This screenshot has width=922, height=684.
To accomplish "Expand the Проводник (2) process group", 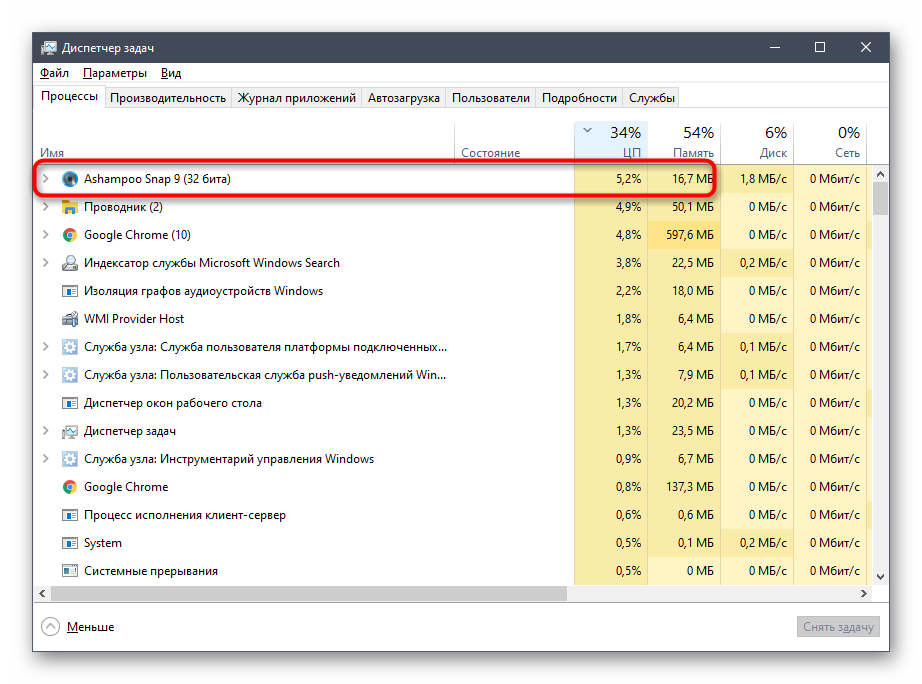I will tap(45, 207).
